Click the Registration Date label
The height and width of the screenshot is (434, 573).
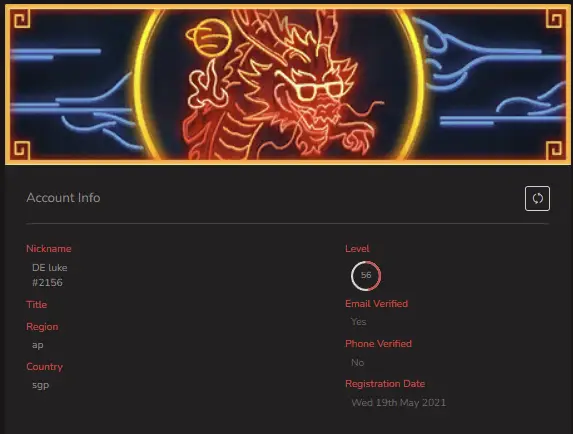(x=385, y=384)
